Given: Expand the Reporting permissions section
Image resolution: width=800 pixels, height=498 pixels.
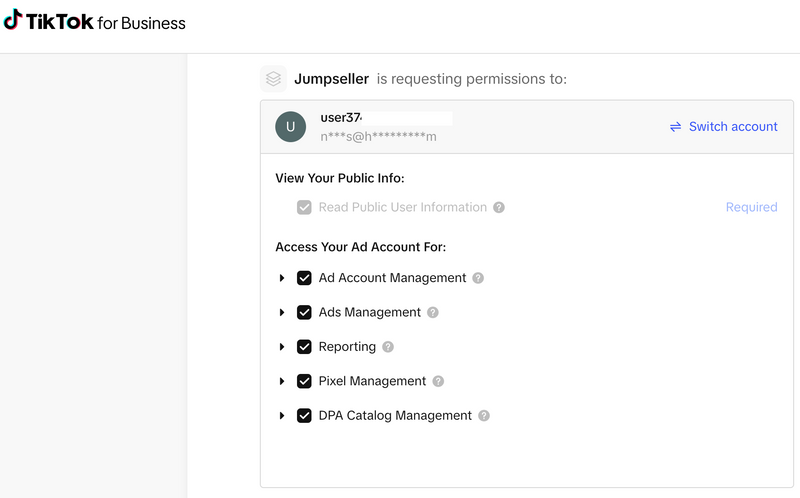Looking at the screenshot, I should [x=282, y=347].
